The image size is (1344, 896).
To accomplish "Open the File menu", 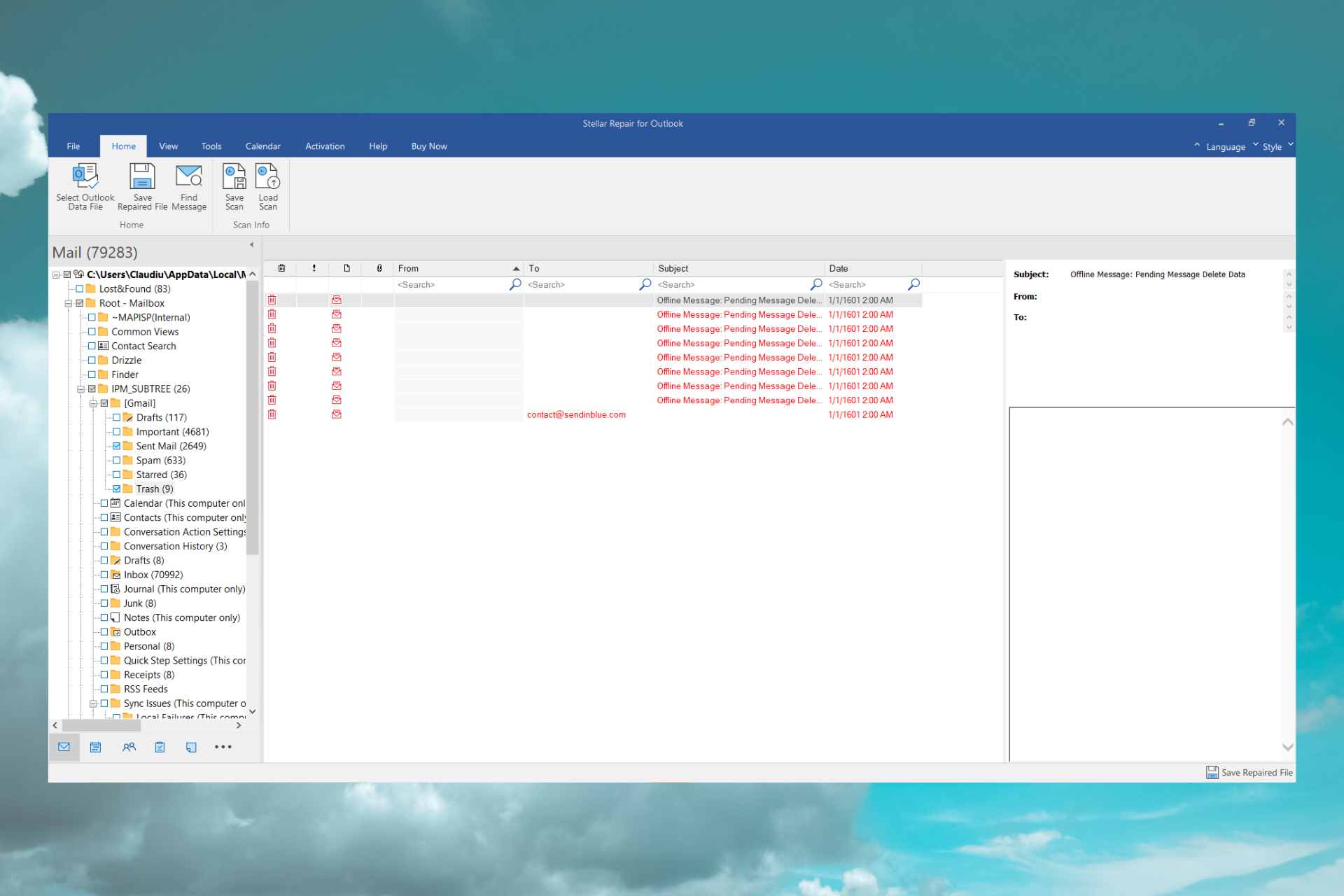I will (x=73, y=146).
